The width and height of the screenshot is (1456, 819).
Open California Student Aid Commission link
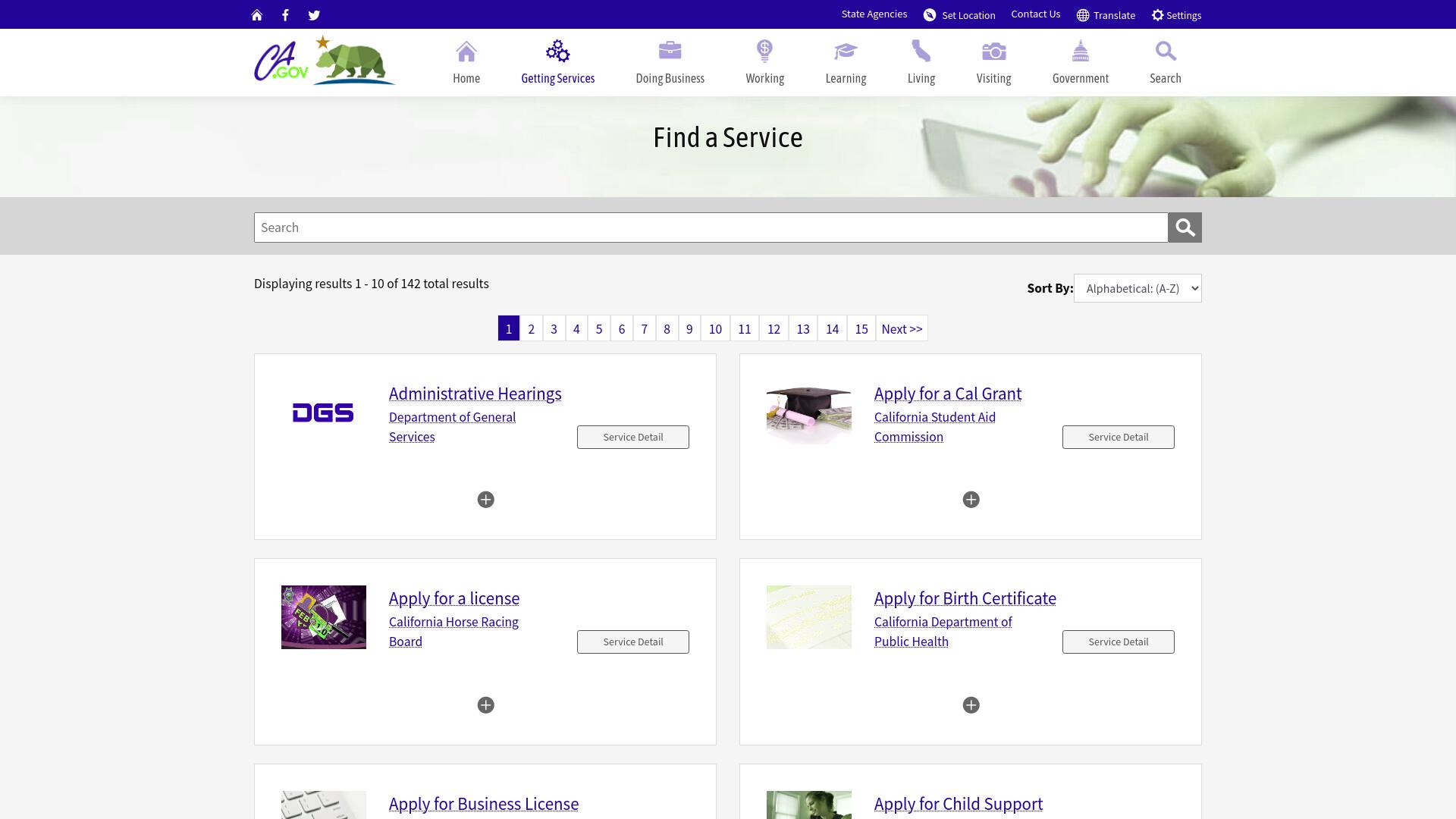(935, 427)
